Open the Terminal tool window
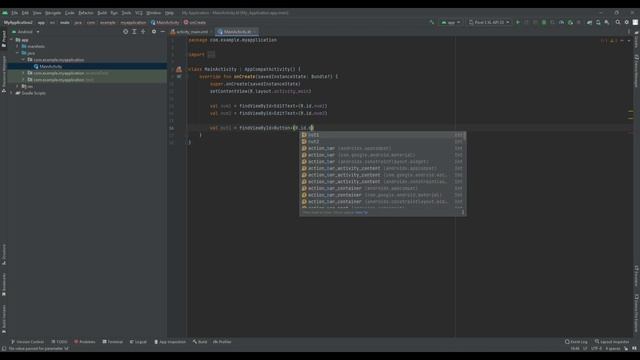The image size is (640, 360). [113, 342]
